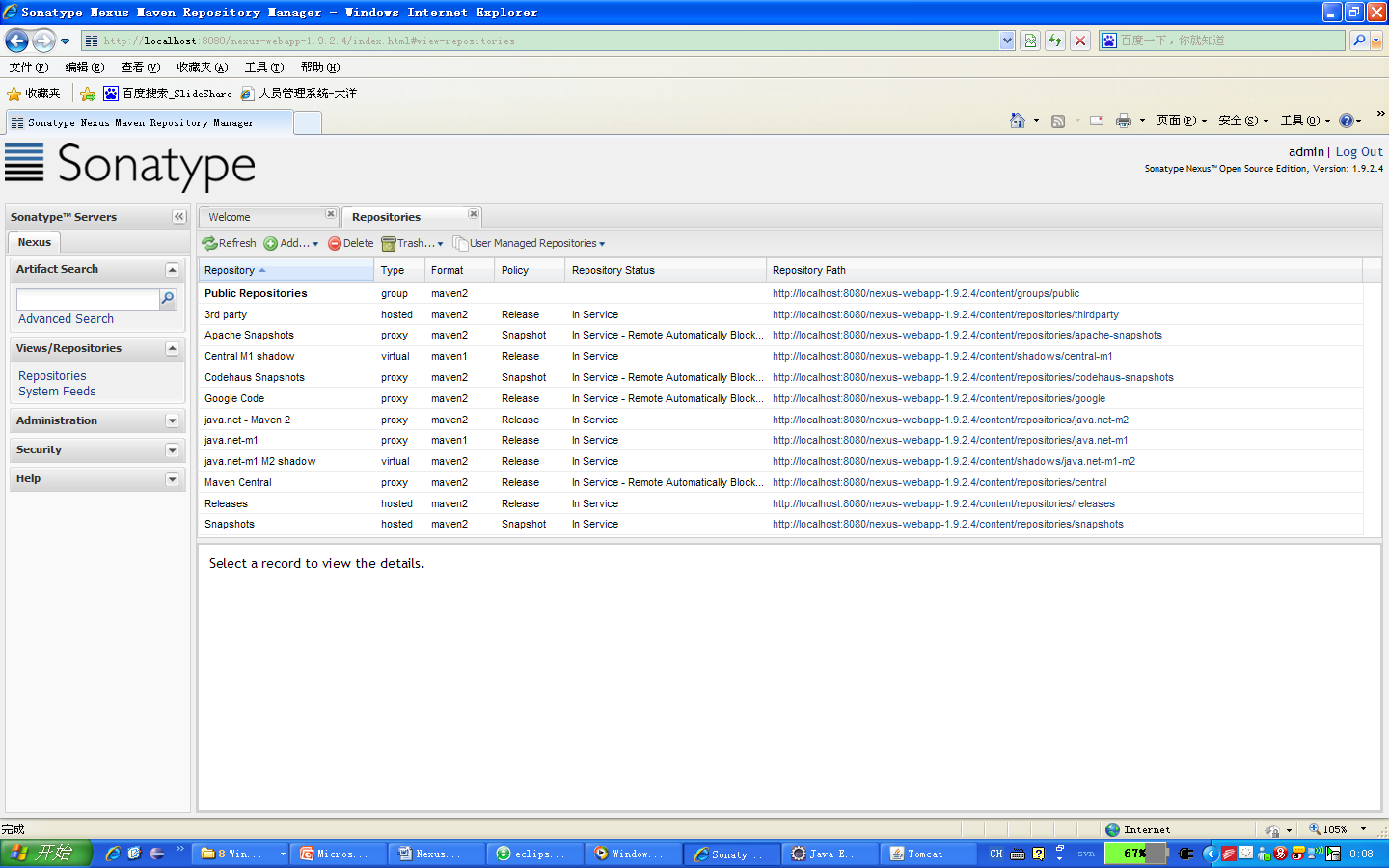Click the browser search magnifier button

1359,41
